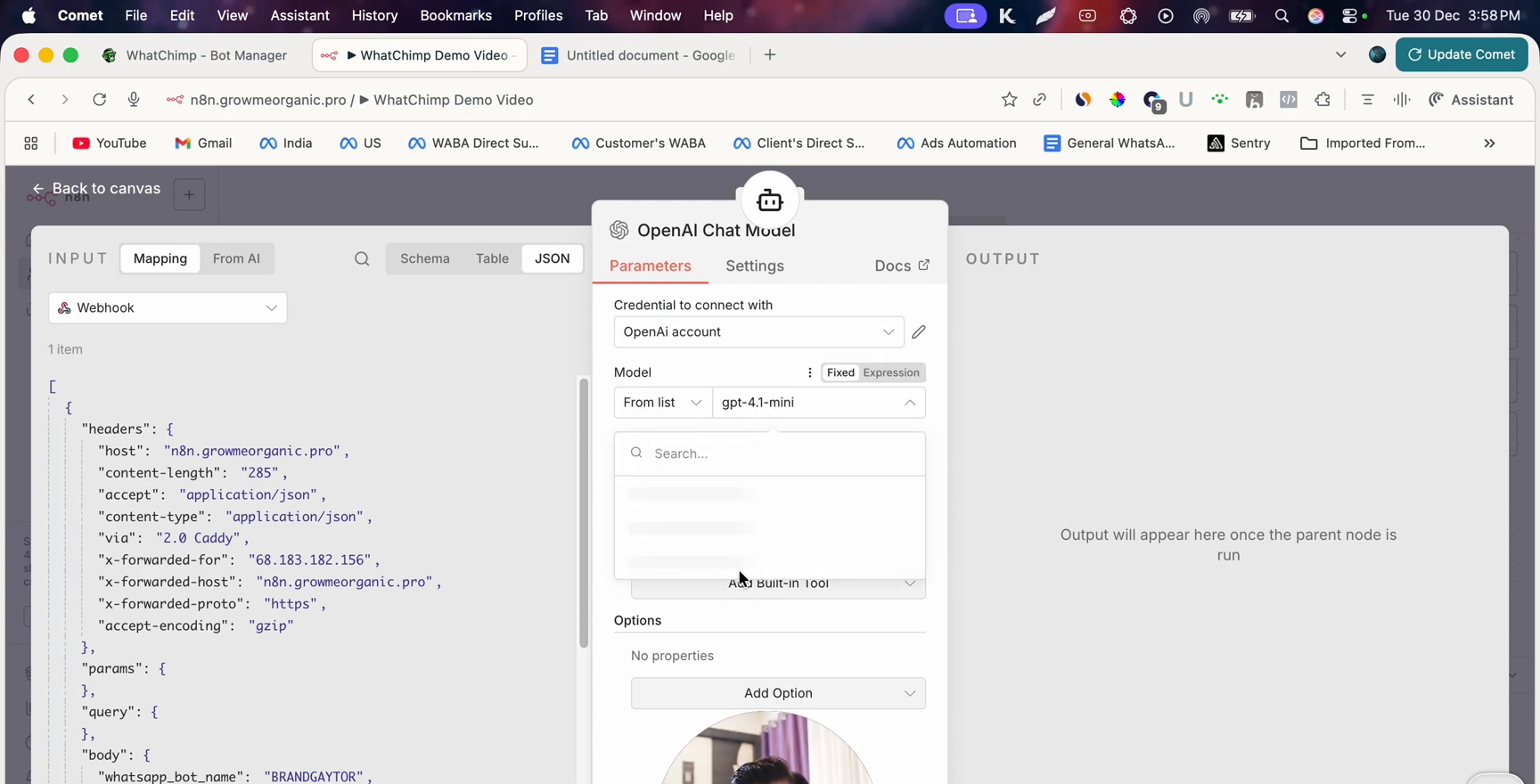This screenshot has height=784, width=1540.
Task: Click the copy link icon in the address bar
Action: 1040,100
